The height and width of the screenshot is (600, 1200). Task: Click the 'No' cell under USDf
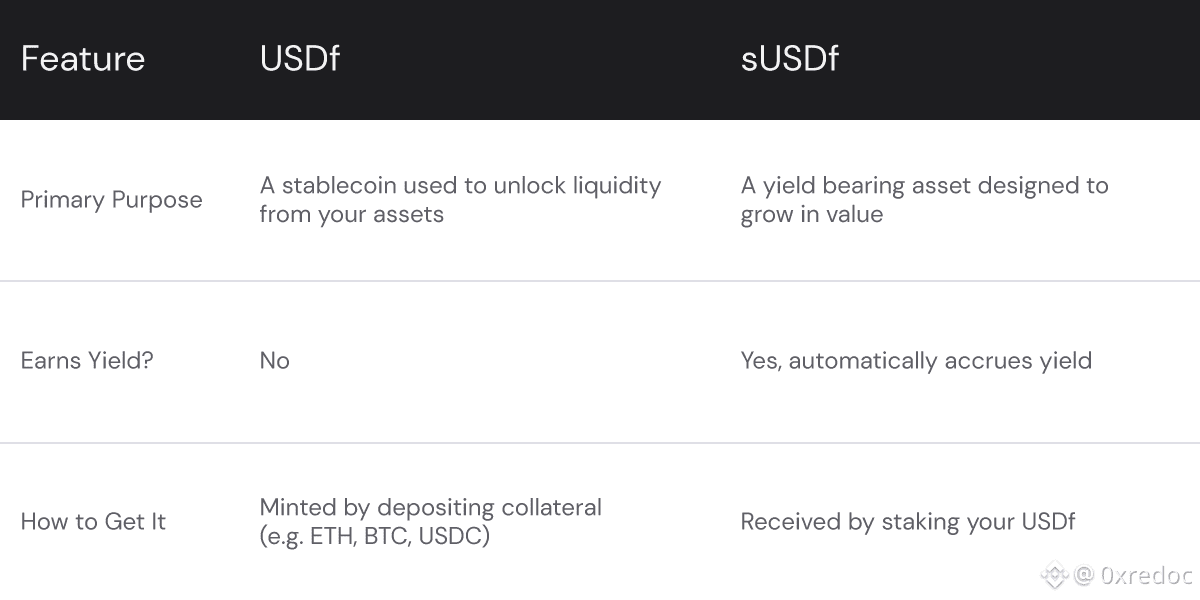pos(274,361)
